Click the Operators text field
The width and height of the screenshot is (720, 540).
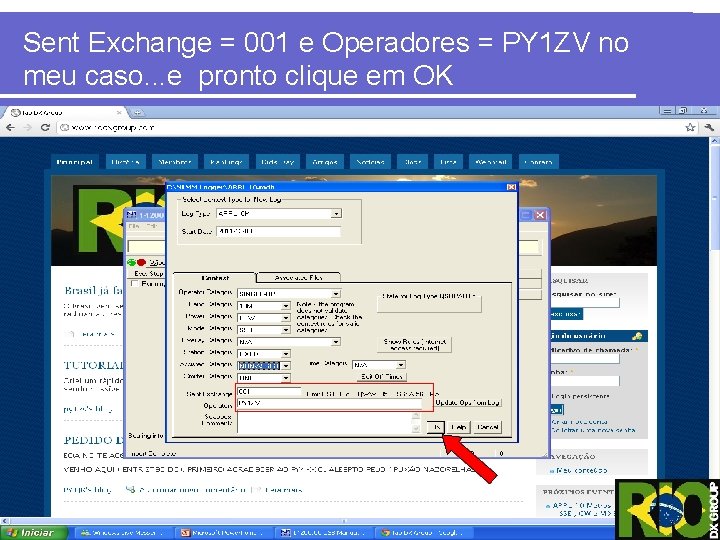(x=329, y=404)
